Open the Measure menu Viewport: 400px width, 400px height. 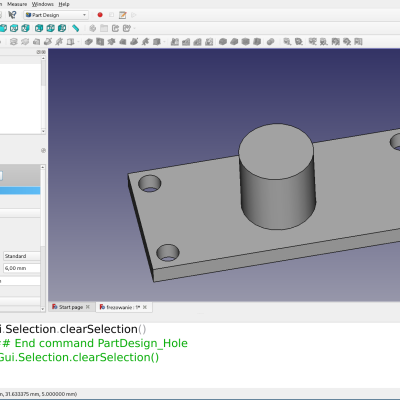(17, 4)
